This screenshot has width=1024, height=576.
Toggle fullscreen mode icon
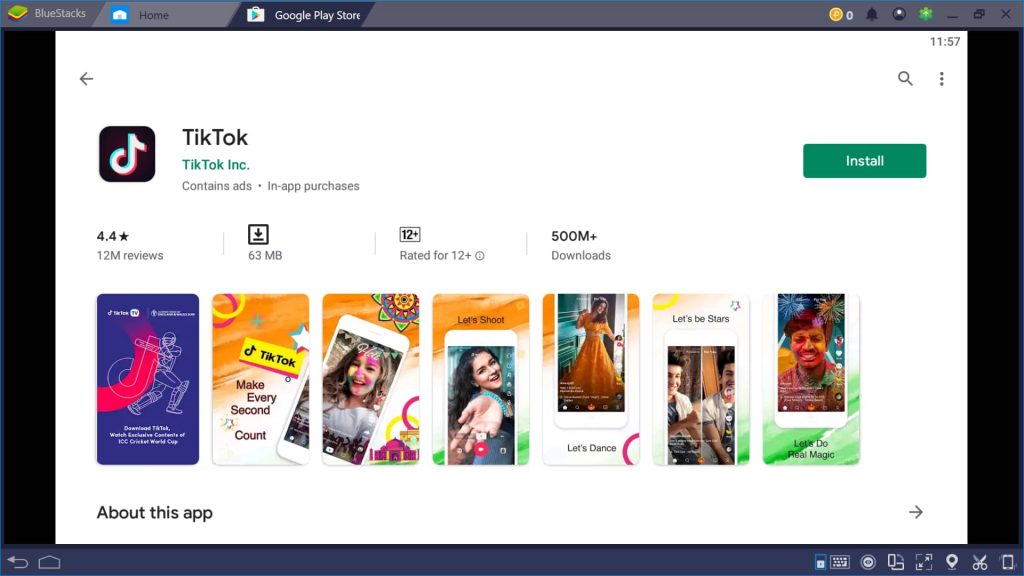[x=923, y=562]
